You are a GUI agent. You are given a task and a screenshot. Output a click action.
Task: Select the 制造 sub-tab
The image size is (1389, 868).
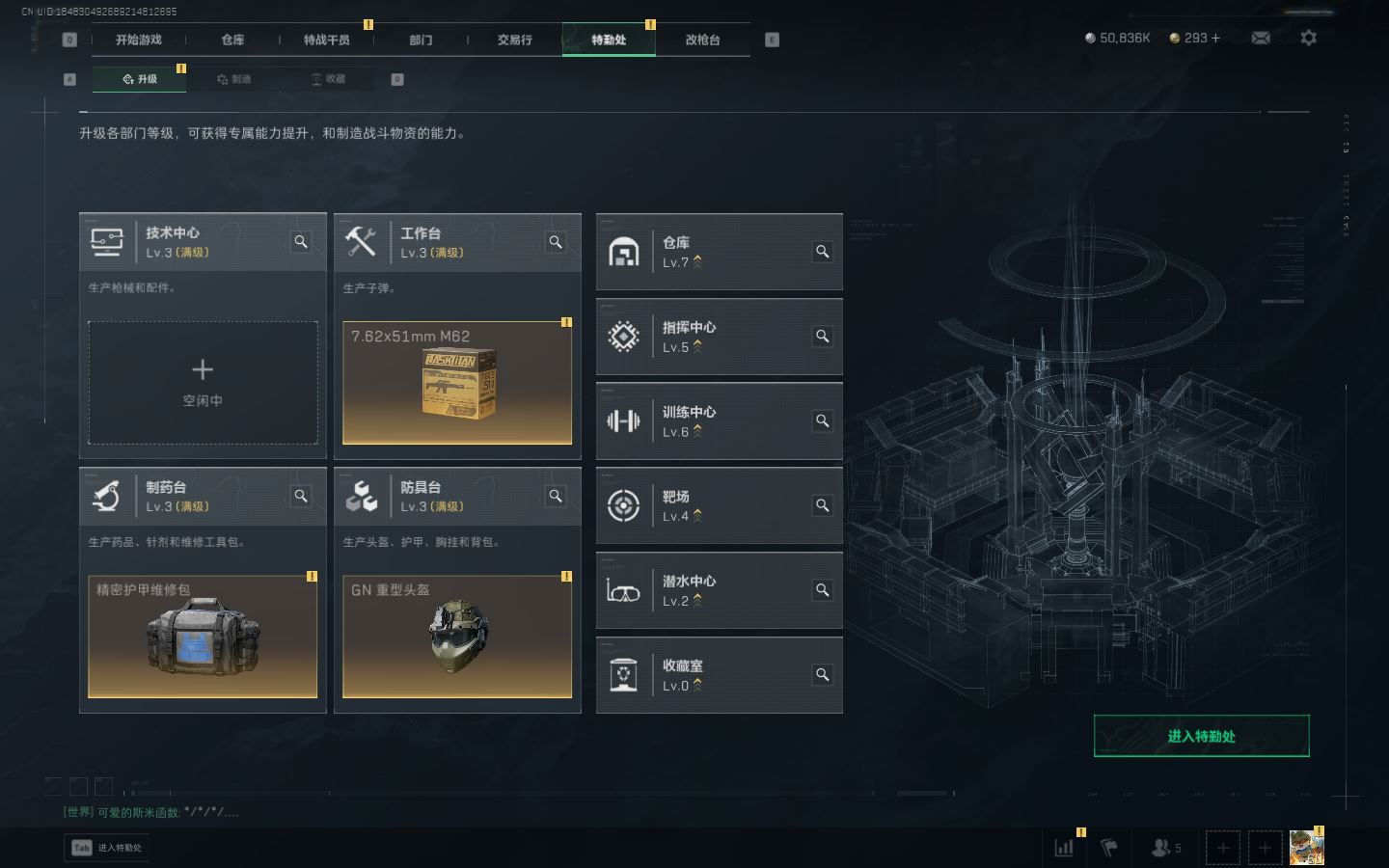point(234,79)
